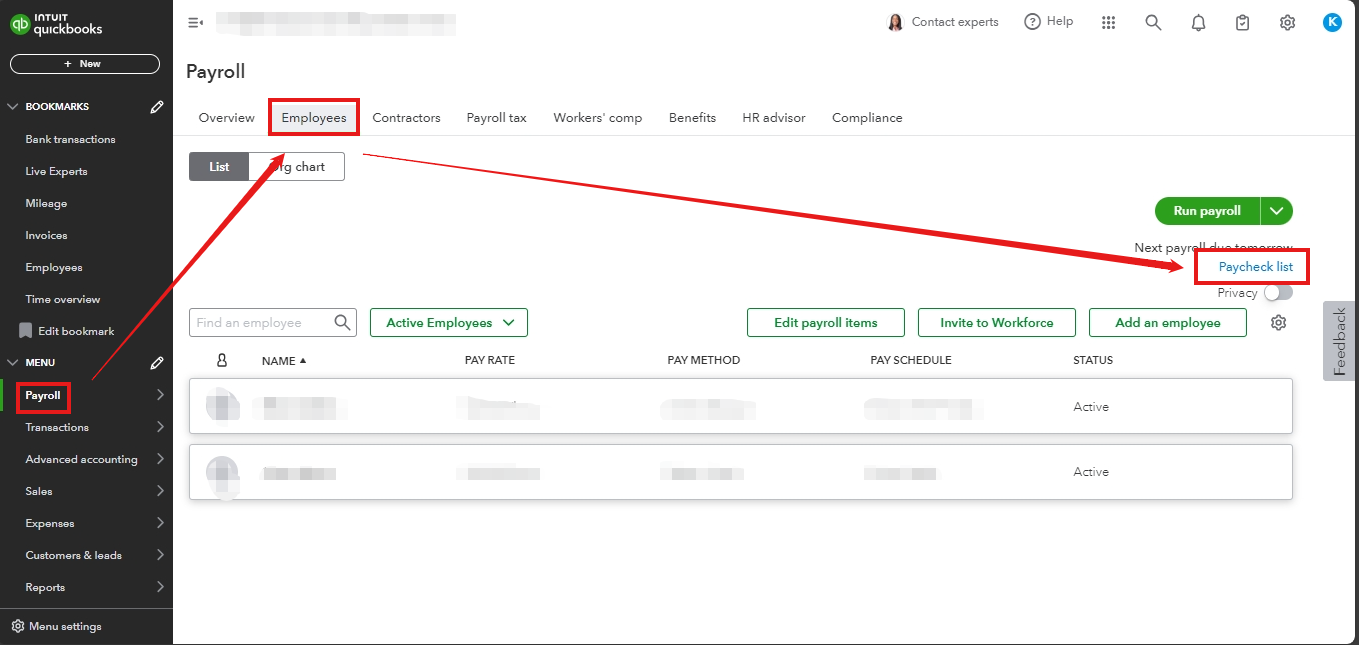The height and width of the screenshot is (645, 1359).
Task: Open the Contractors tab
Action: click(x=406, y=118)
